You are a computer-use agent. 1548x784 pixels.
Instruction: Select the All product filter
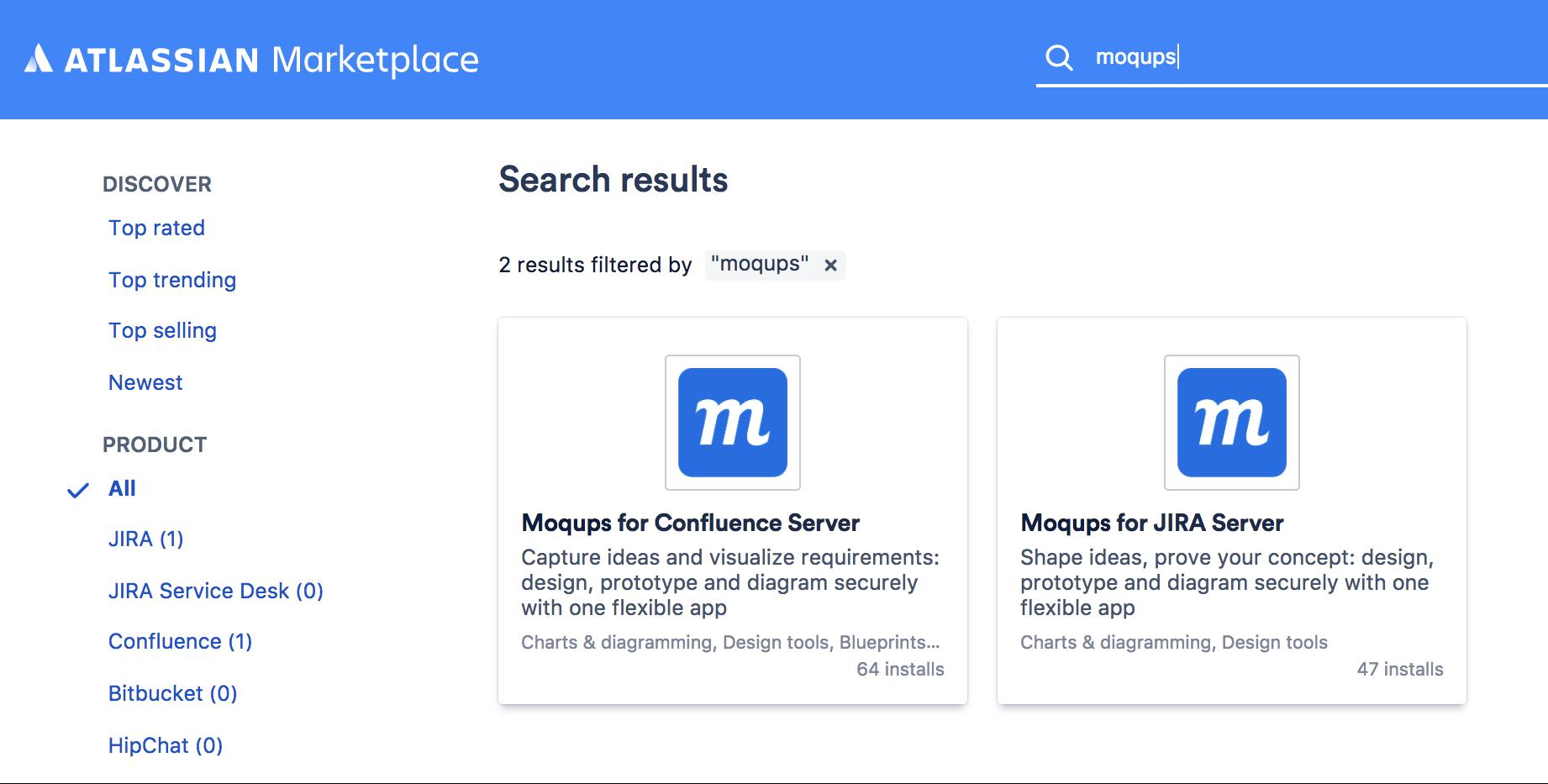point(121,488)
